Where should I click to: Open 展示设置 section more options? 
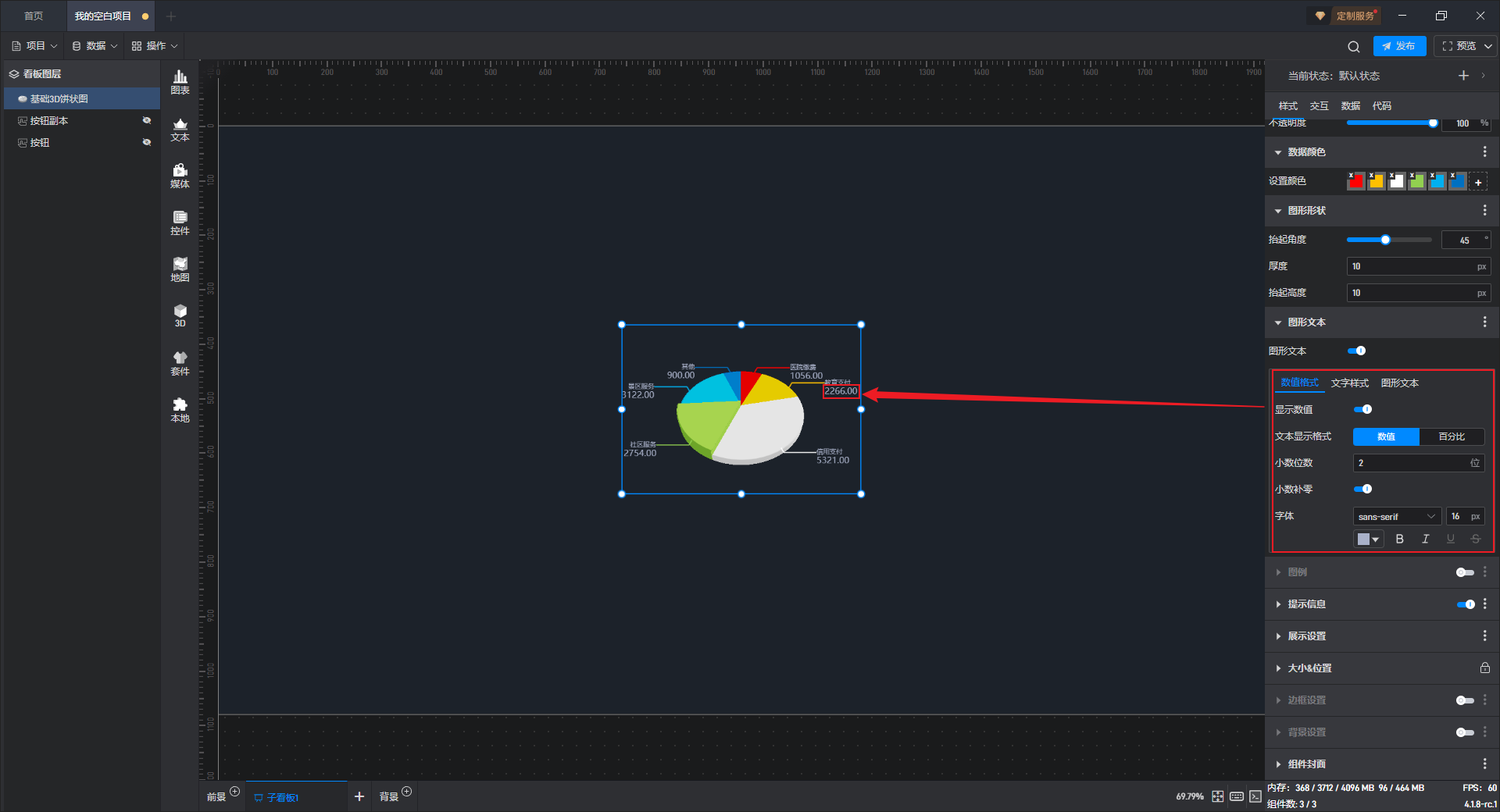tap(1485, 636)
